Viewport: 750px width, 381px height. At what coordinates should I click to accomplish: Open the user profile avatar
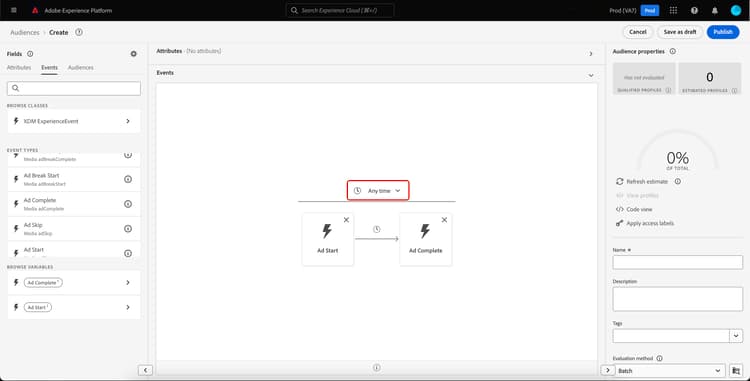pyautogui.click(x=736, y=11)
